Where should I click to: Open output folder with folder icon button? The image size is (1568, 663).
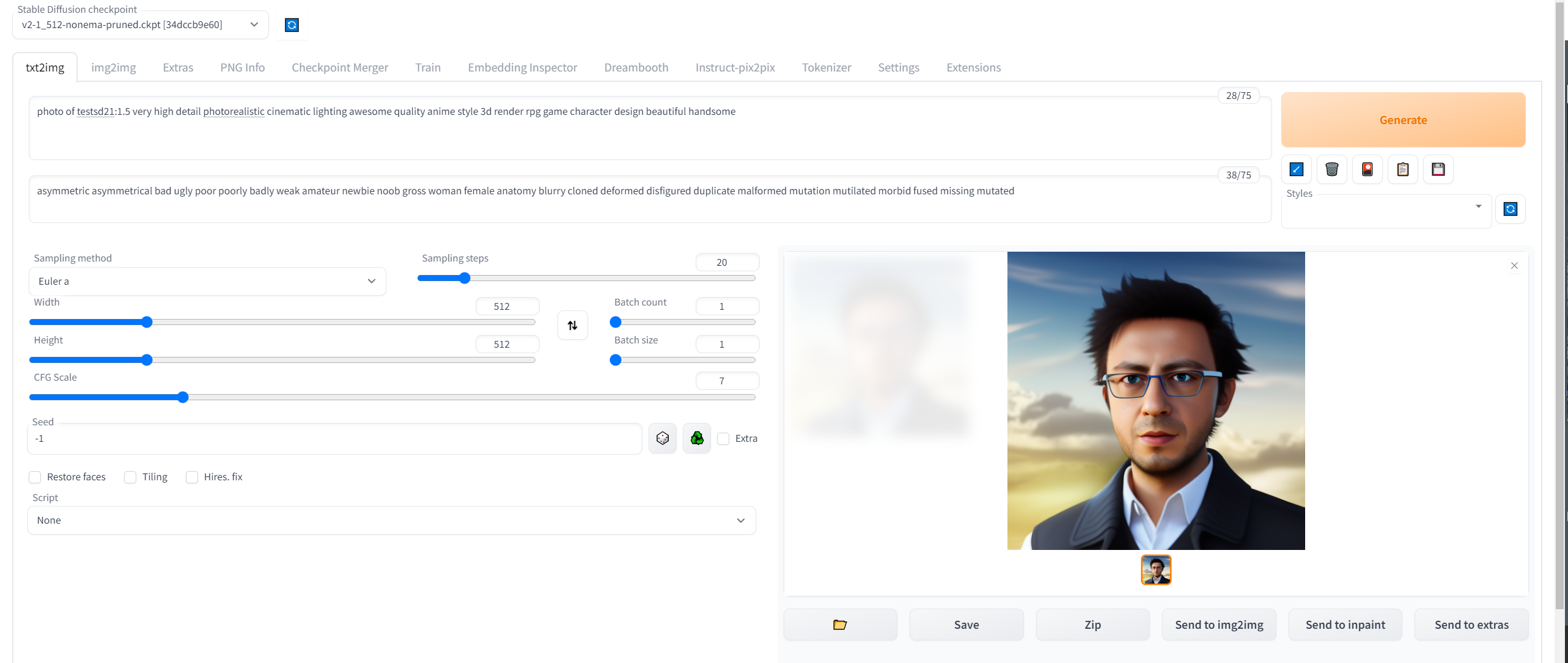coord(840,625)
